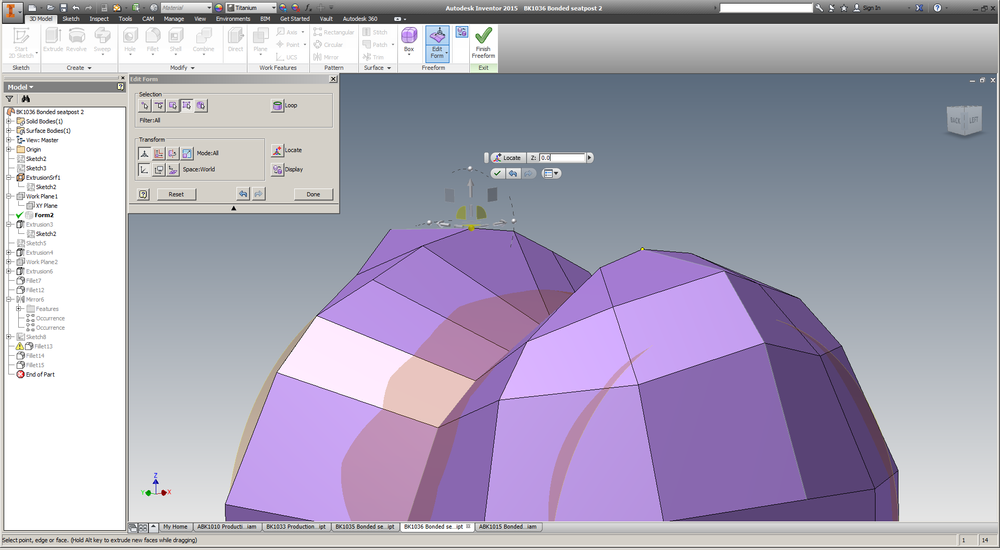Collapse the ExtrusionSrf1 node
This screenshot has width=1000, height=550.
tap(9, 177)
